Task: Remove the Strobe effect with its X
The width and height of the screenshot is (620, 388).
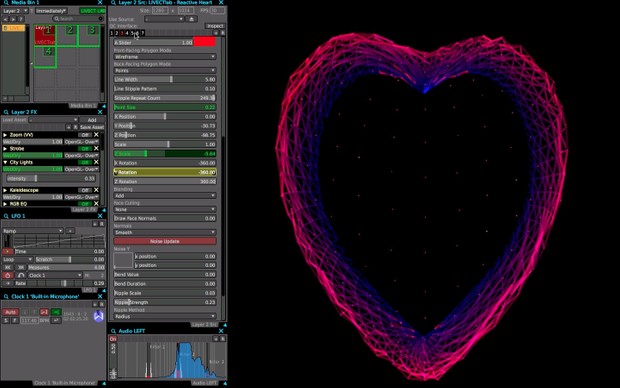Action: (96, 148)
